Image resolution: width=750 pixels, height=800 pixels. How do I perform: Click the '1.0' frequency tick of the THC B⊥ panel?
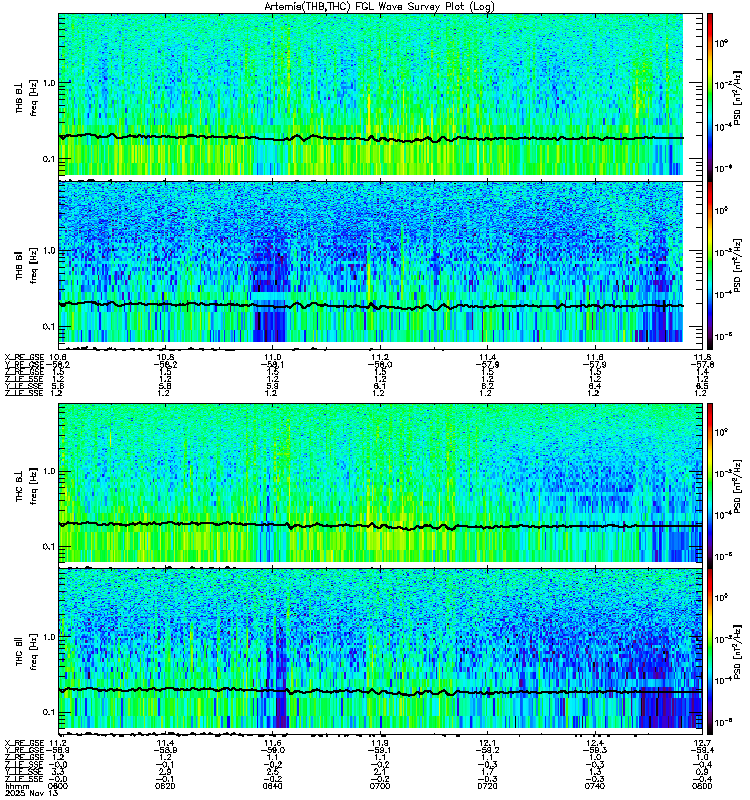click(48, 471)
